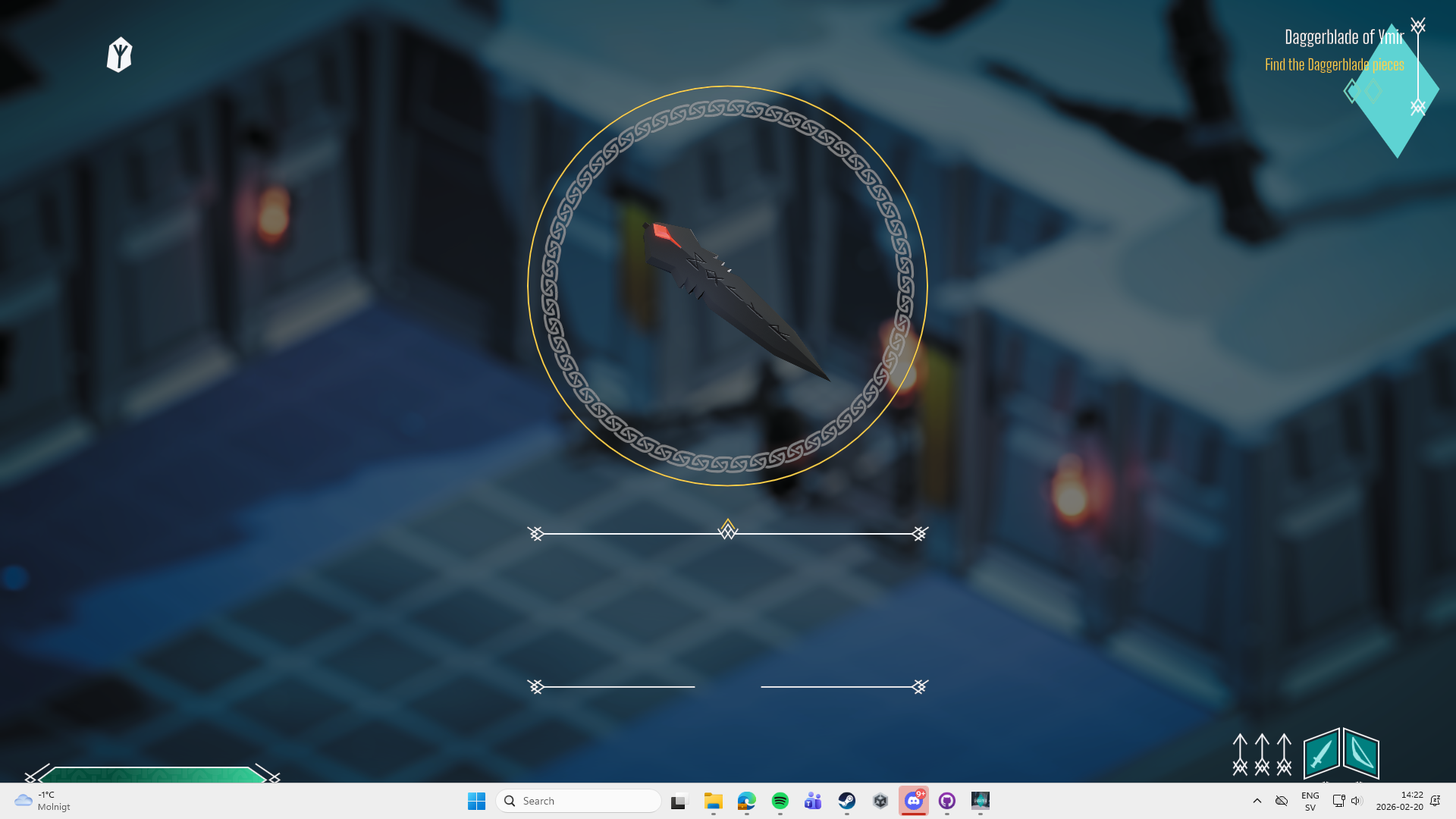Open GitHub Desktop from the taskbar
Image resolution: width=1456 pixels, height=819 pixels.
pos(946,801)
